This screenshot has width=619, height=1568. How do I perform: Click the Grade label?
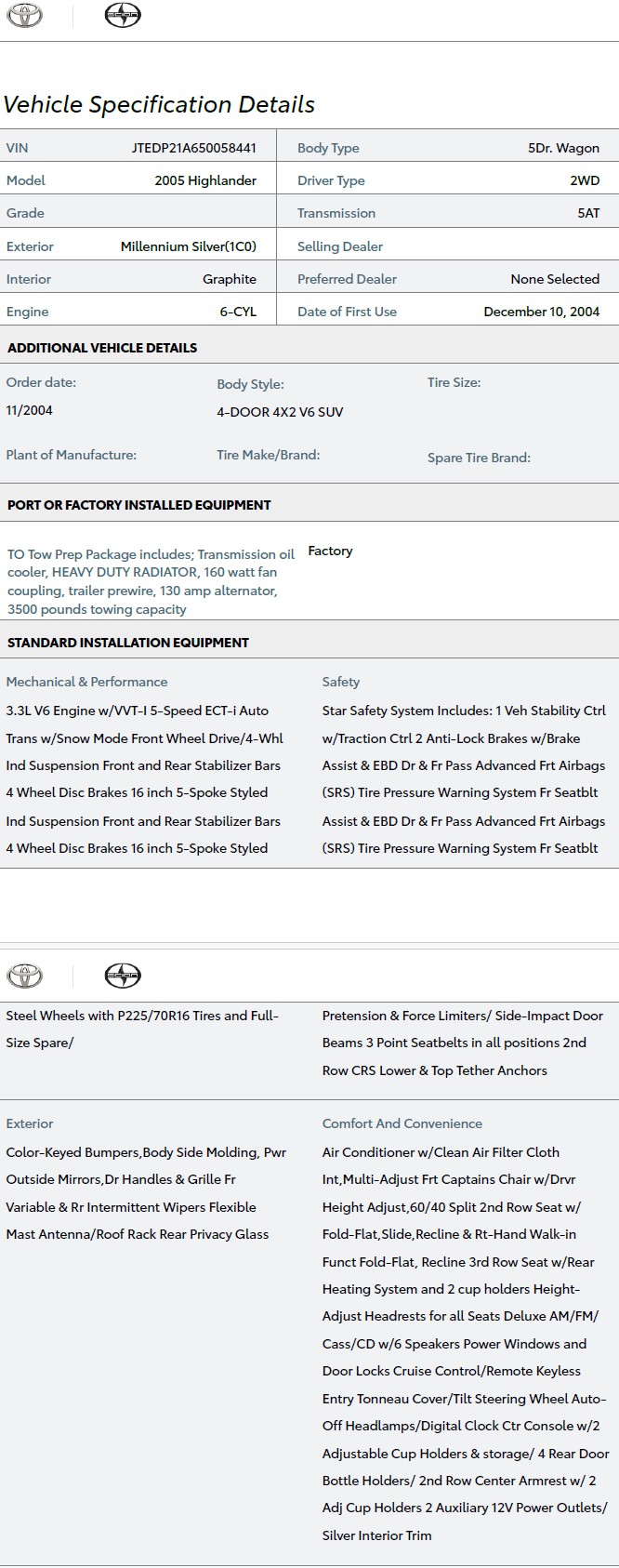(25, 213)
